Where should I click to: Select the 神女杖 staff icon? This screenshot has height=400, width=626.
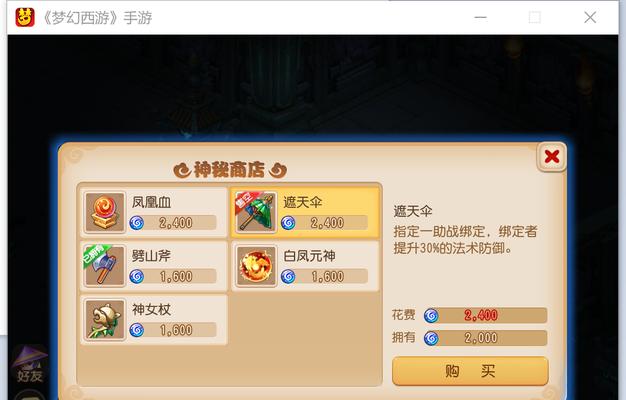(x=105, y=320)
